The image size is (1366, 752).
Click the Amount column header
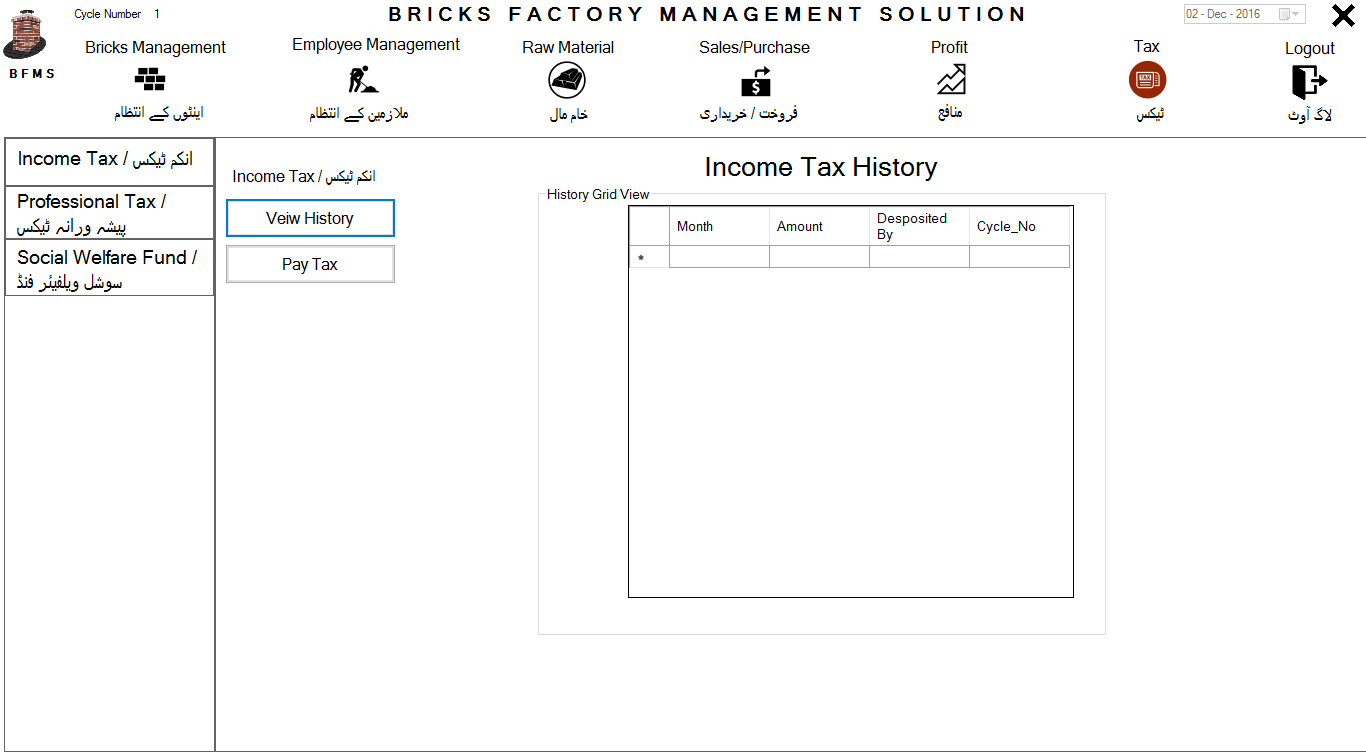coord(819,226)
